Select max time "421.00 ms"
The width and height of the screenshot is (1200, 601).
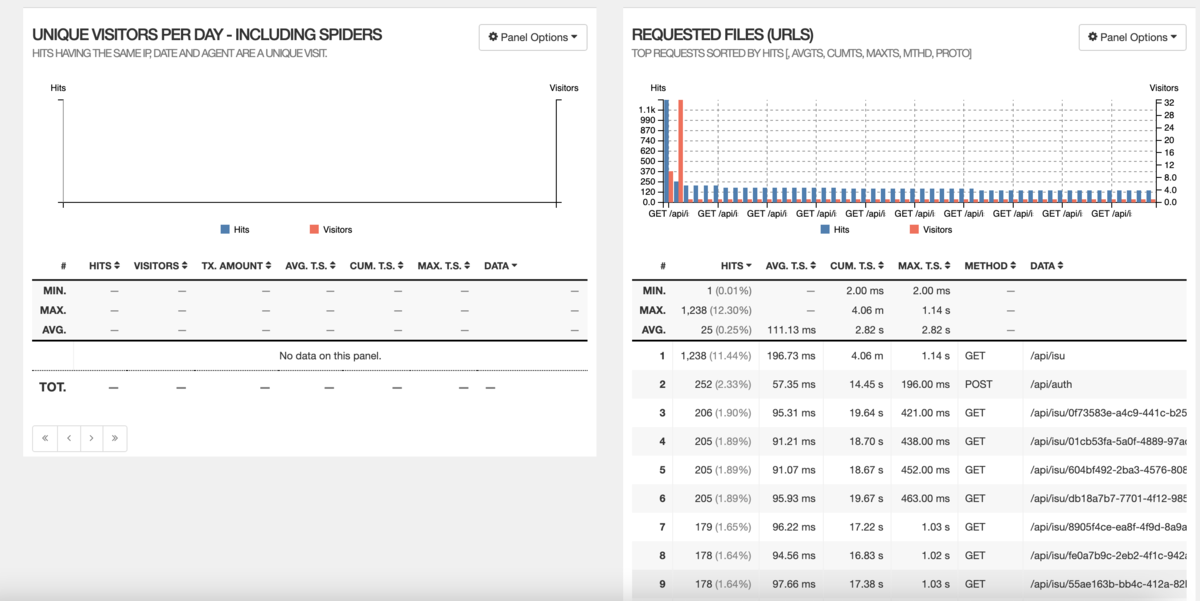(925, 413)
